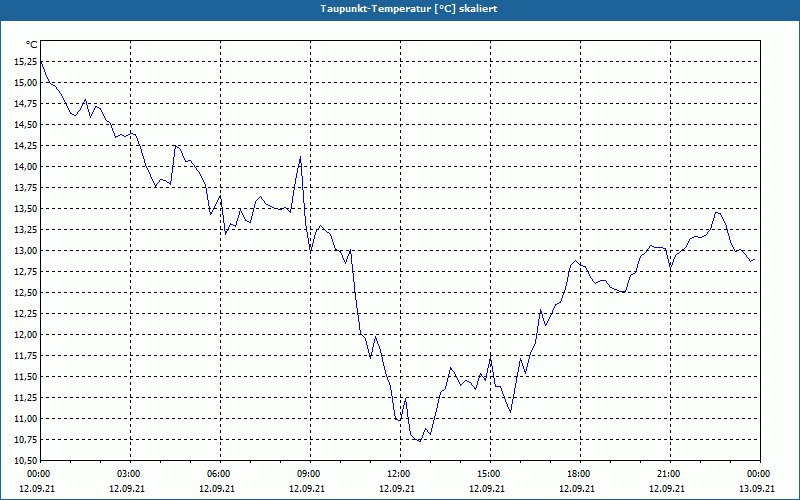Screen dimensions: 800x500
Task: Click the 11,50 y-axis value
Action: 26,377
